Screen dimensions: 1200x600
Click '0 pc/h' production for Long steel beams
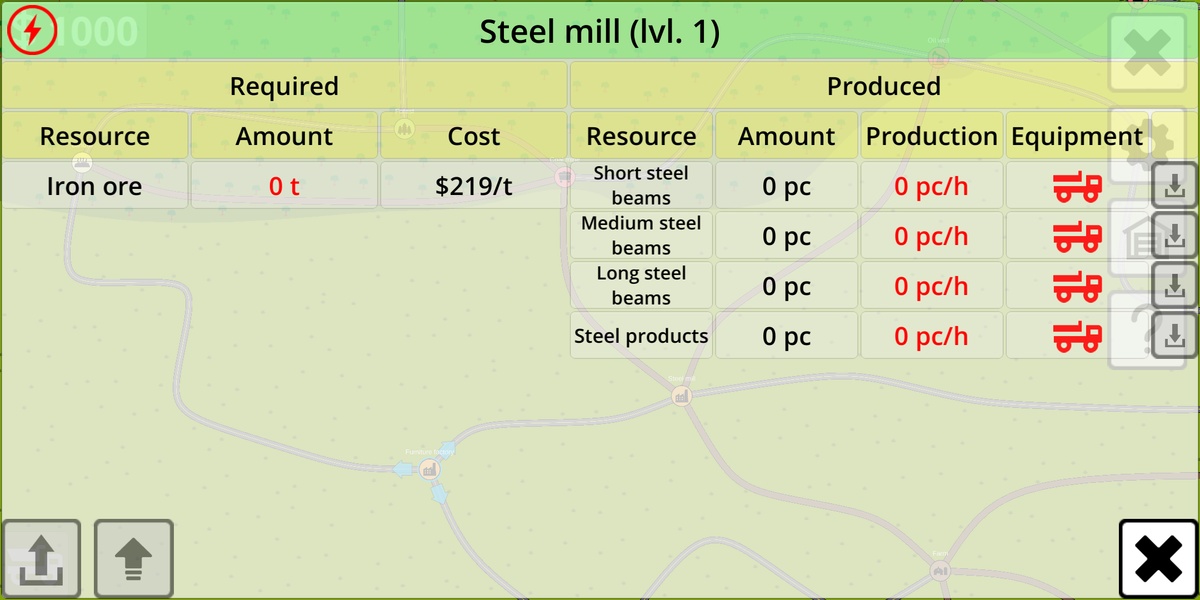(x=932, y=286)
